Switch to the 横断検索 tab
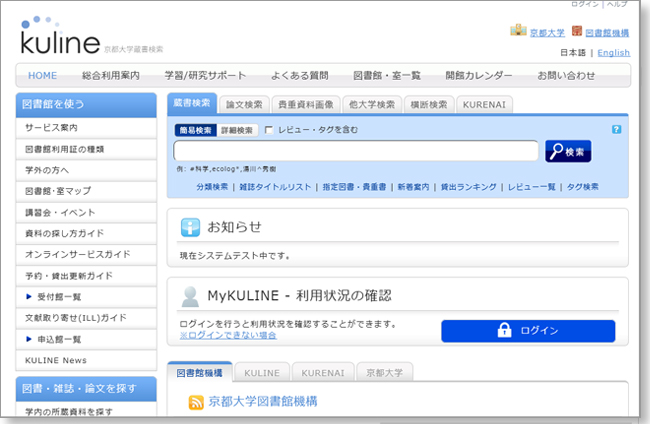Image resolution: width=650 pixels, height=424 pixels. [x=429, y=105]
